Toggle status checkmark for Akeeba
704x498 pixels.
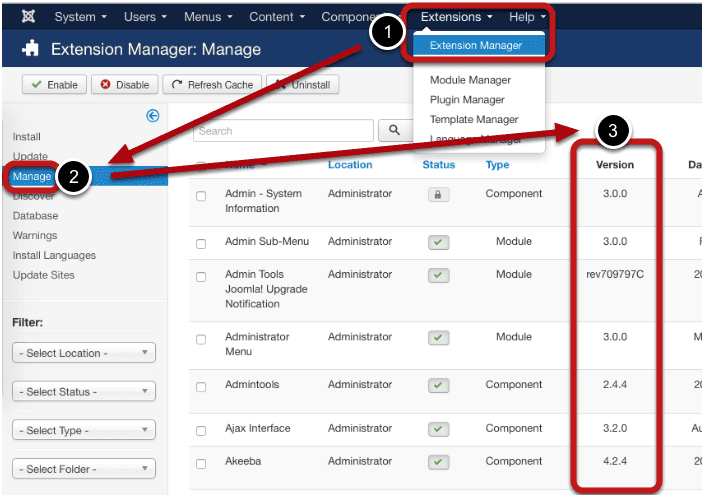(438, 462)
